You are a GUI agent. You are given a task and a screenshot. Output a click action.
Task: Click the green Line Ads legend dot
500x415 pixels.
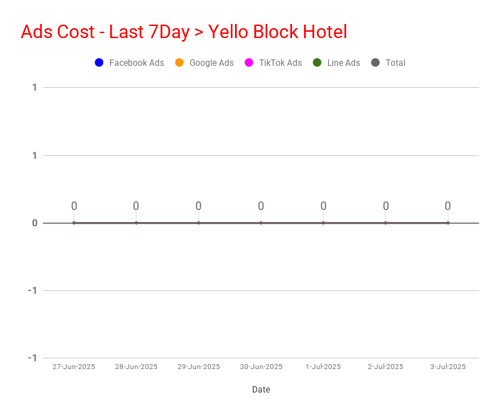[317, 63]
